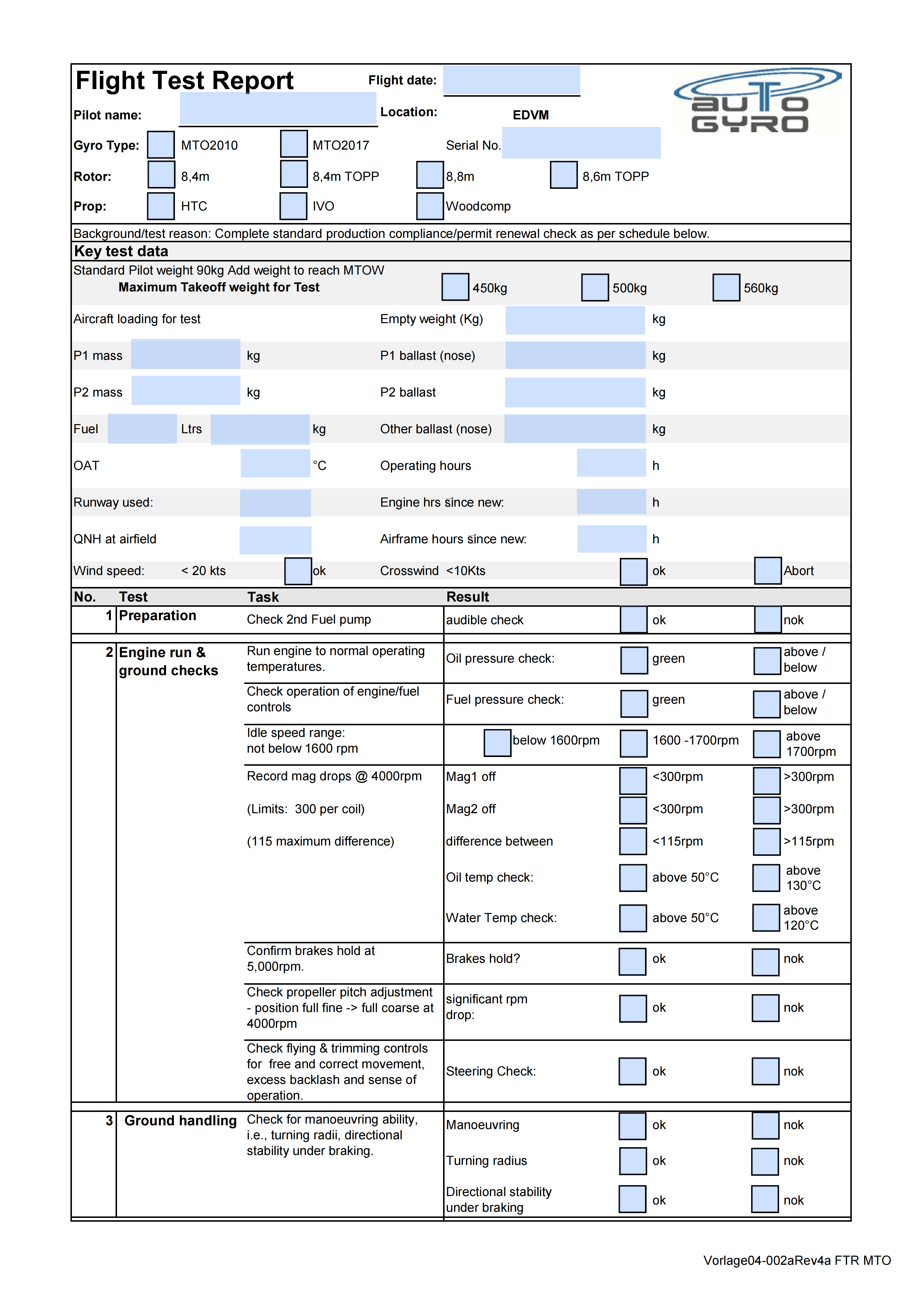Click the Empty weight (Kg) field

coord(575,321)
